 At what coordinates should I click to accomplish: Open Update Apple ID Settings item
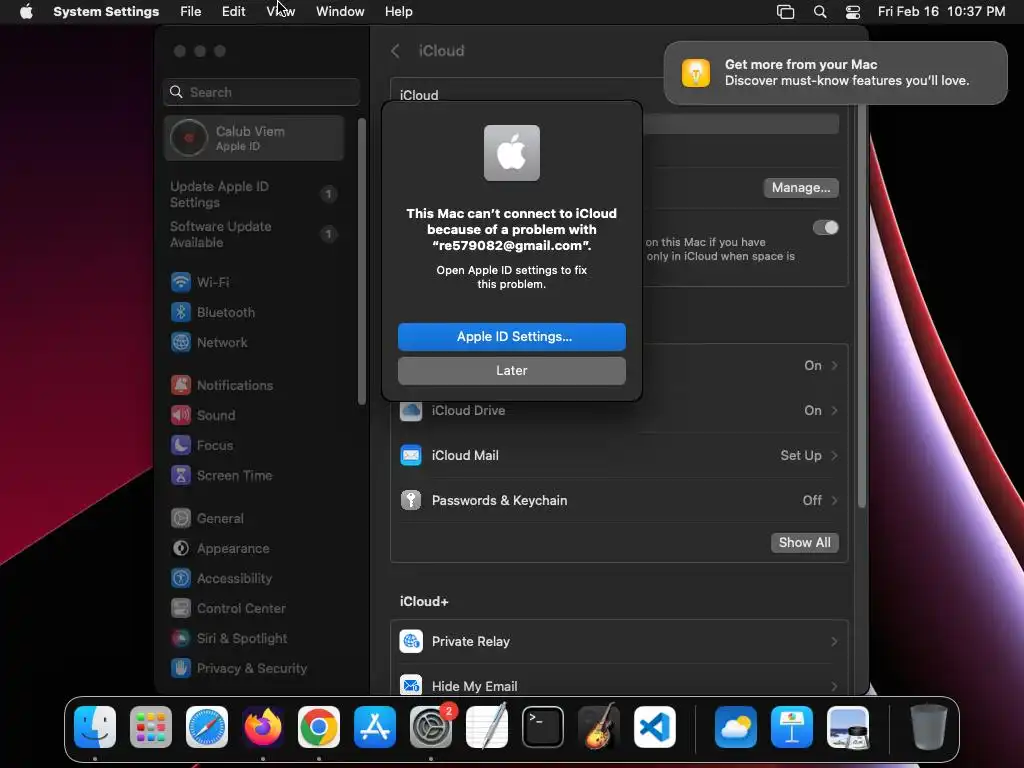[x=253, y=194]
